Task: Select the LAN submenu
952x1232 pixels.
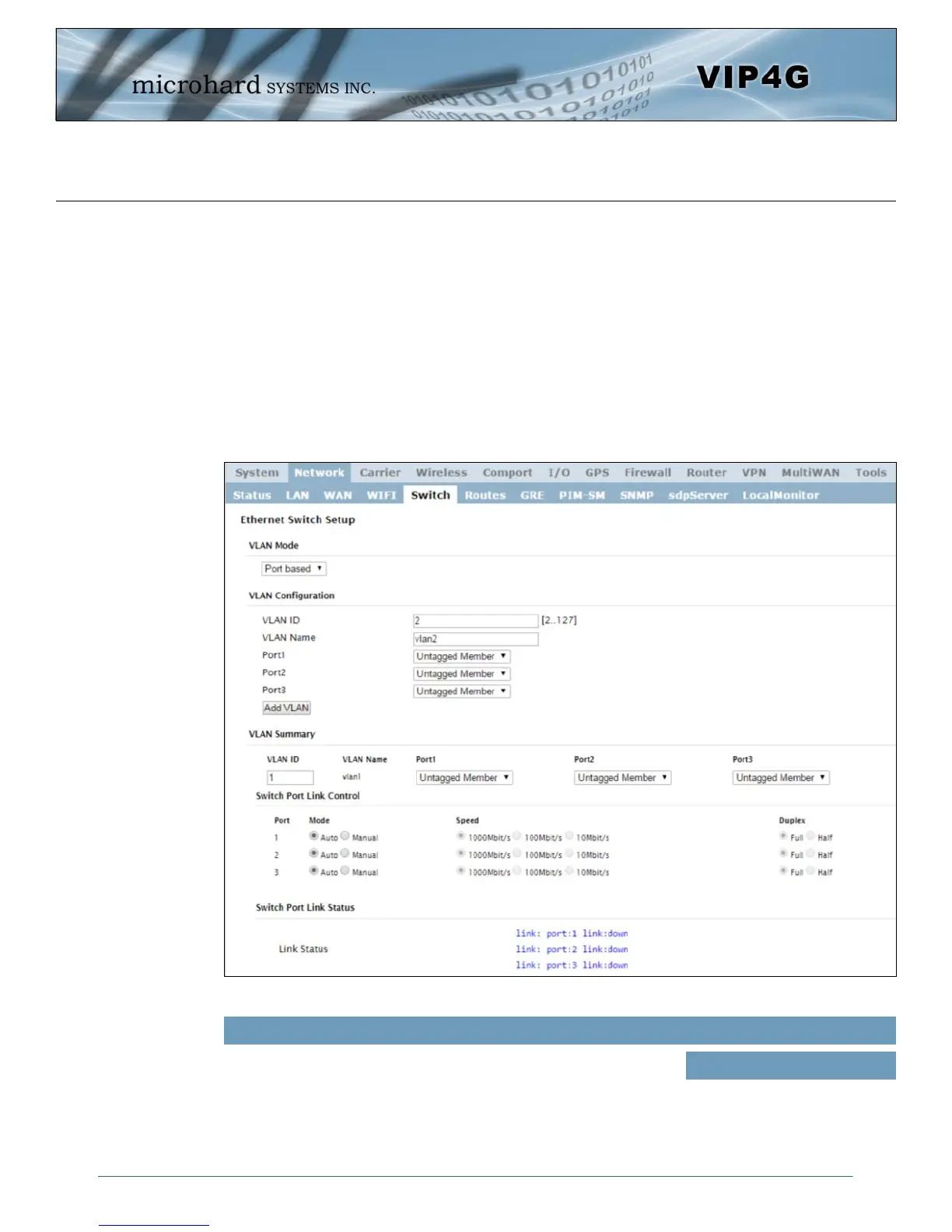Action: (297, 495)
